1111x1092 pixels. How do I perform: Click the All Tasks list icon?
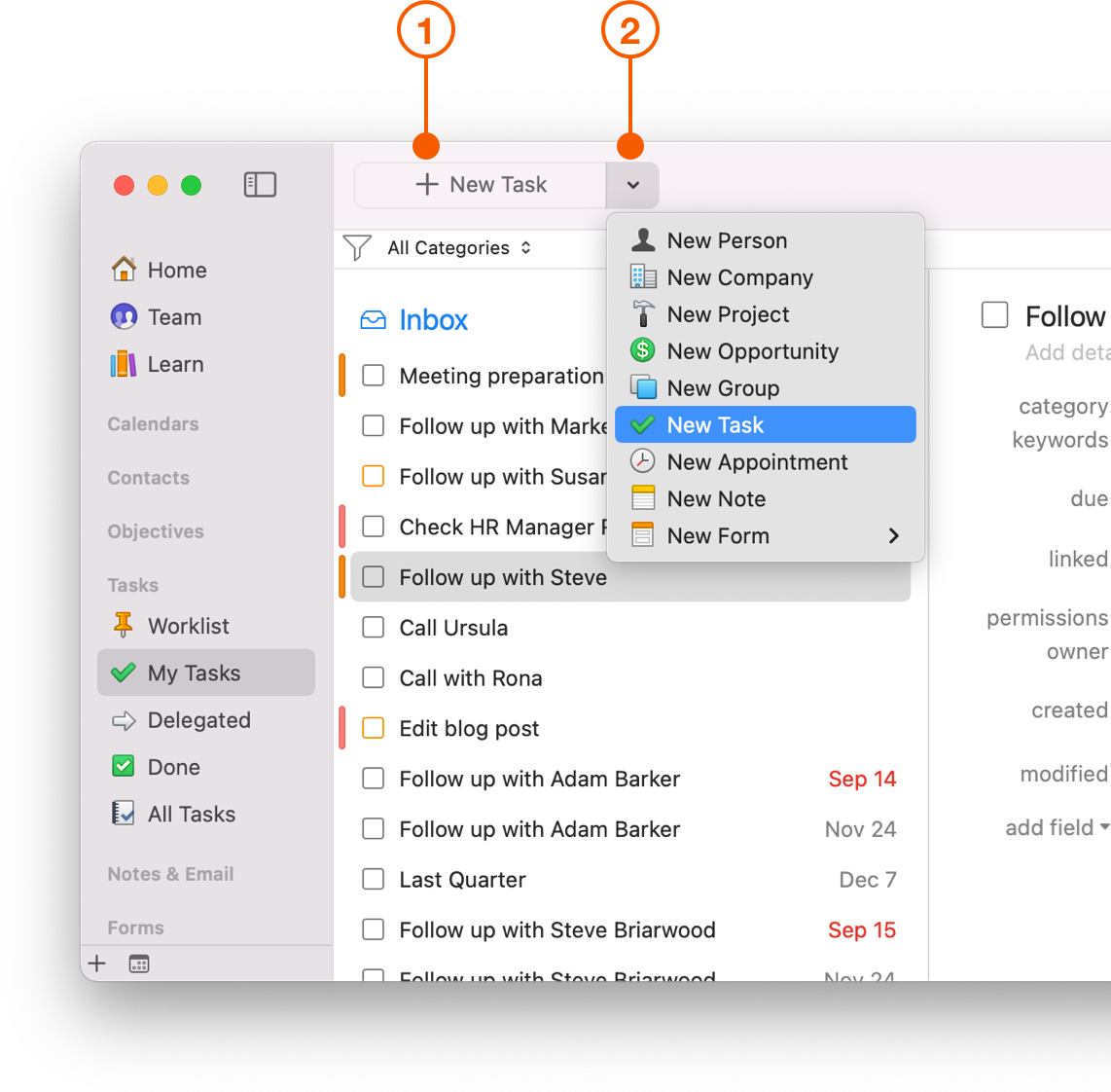click(x=125, y=814)
